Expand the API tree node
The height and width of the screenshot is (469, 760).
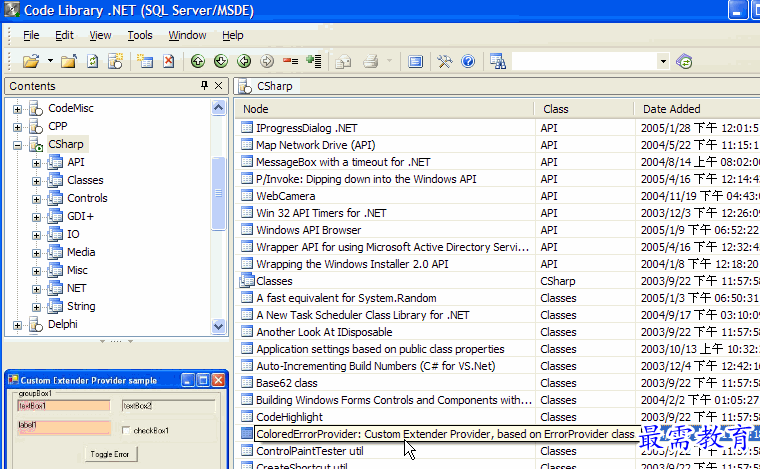pyautogui.click(x=36, y=163)
